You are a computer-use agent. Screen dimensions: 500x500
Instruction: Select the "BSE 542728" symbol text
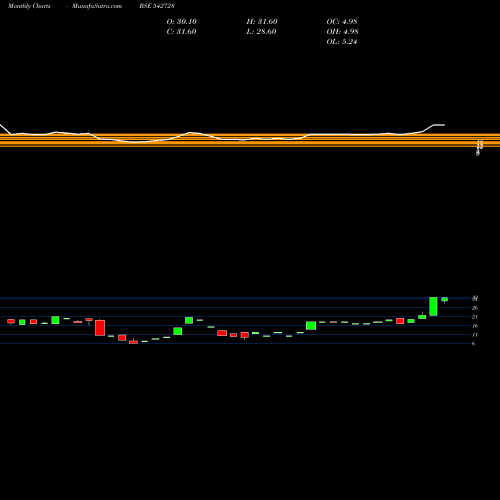157,6
